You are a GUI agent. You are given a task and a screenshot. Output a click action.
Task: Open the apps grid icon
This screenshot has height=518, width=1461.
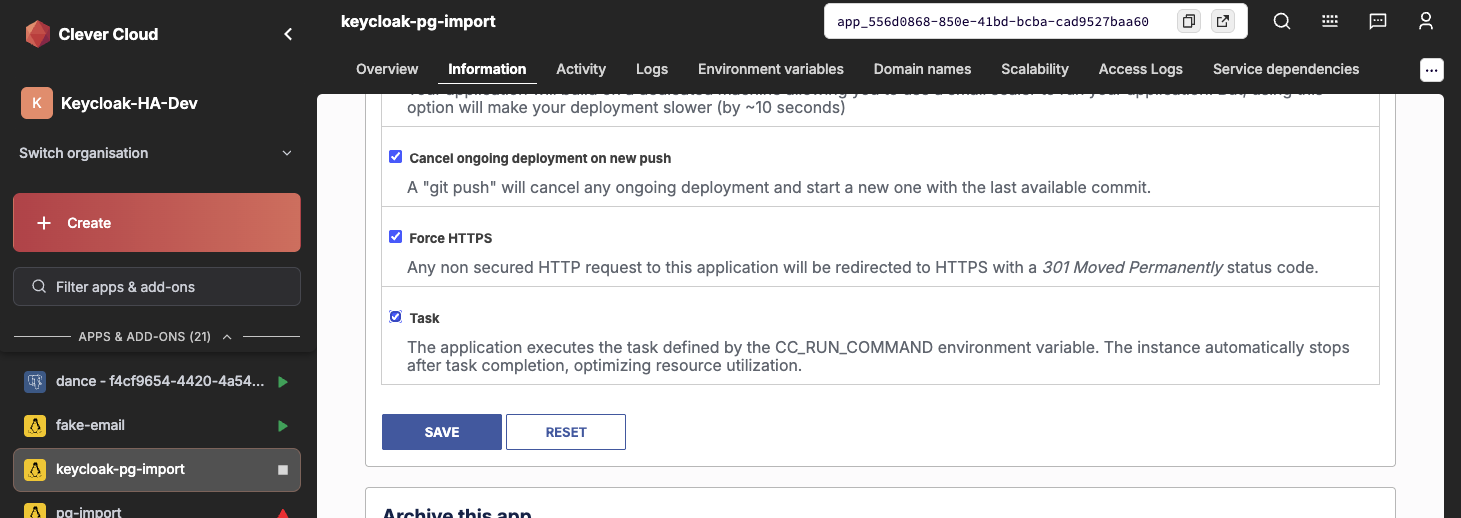tap(1330, 21)
